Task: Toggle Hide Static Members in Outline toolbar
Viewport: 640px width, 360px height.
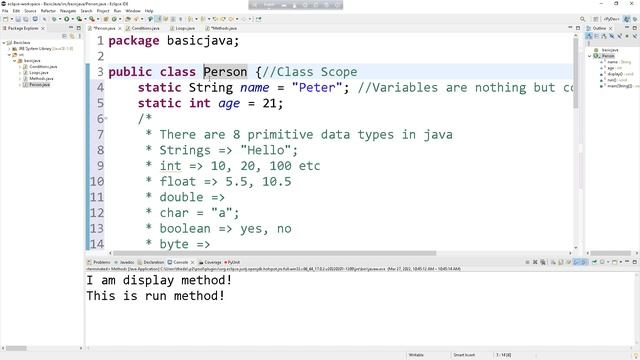Action: coord(619,36)
